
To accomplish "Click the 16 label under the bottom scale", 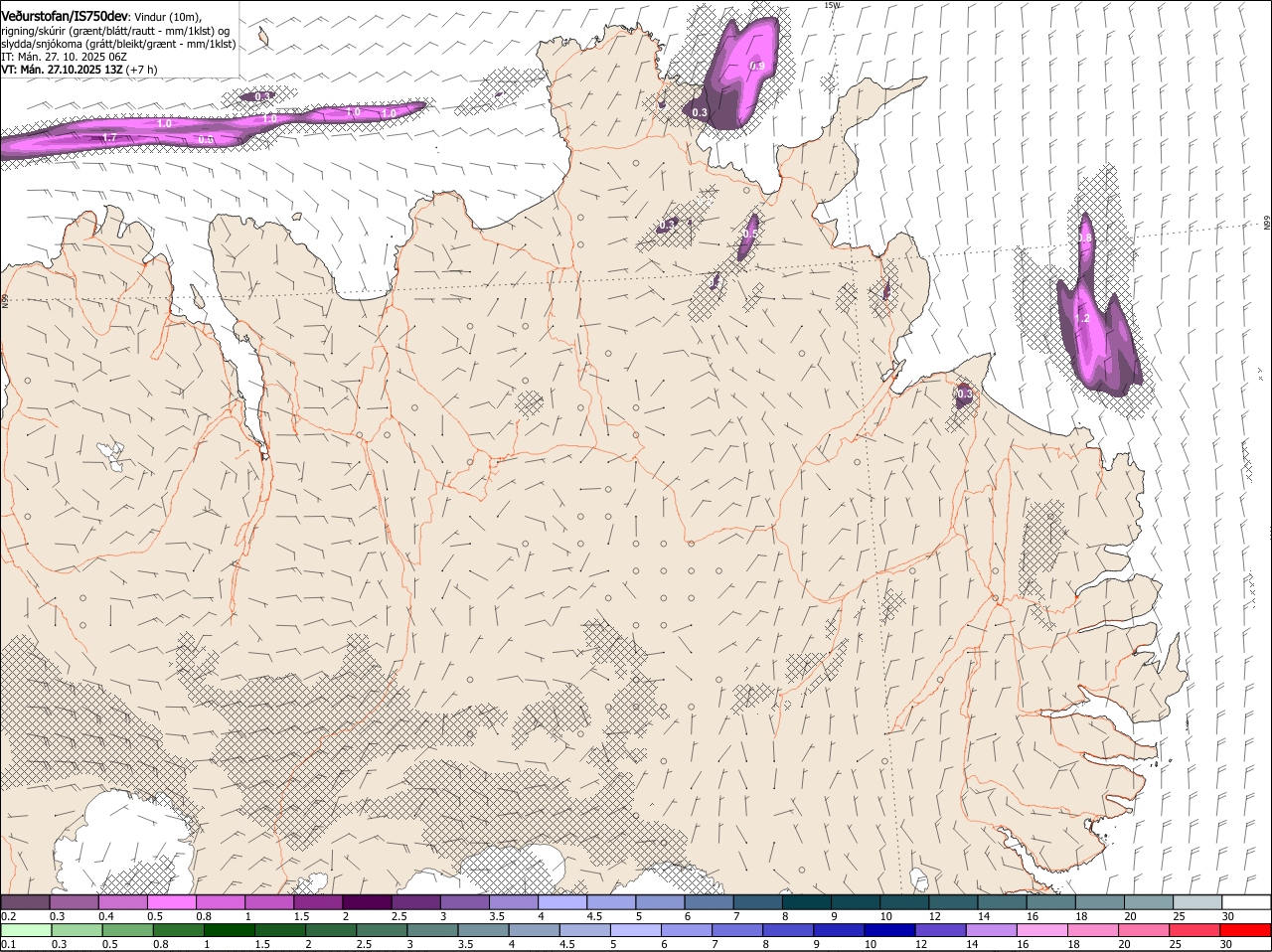I will 1023,944.
